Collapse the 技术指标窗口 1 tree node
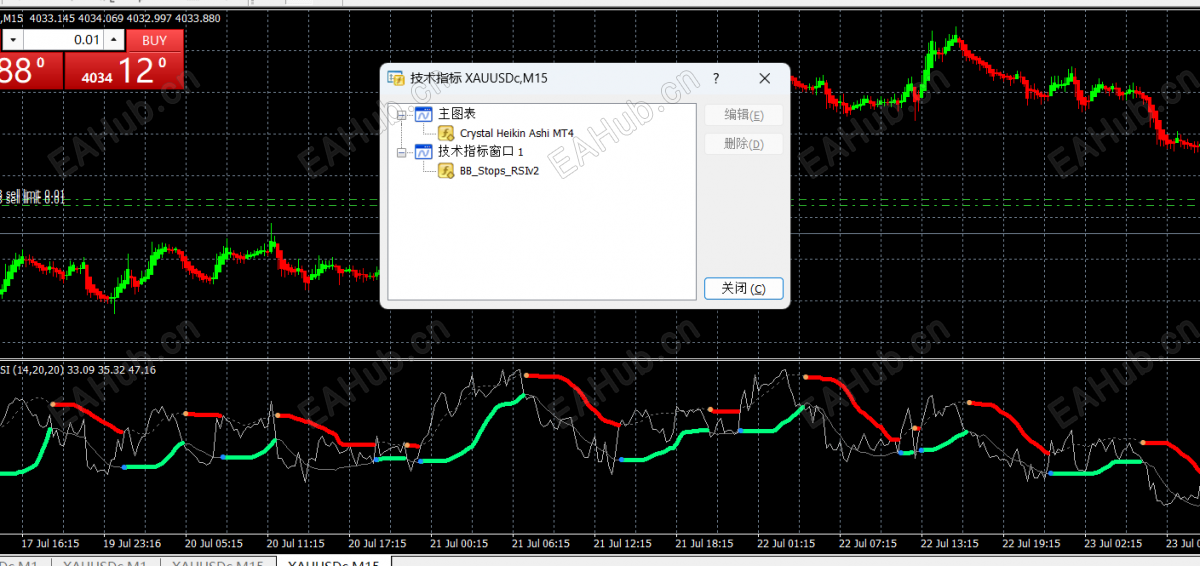This screenshot has width=1200, height=566. tap(402, 152)
